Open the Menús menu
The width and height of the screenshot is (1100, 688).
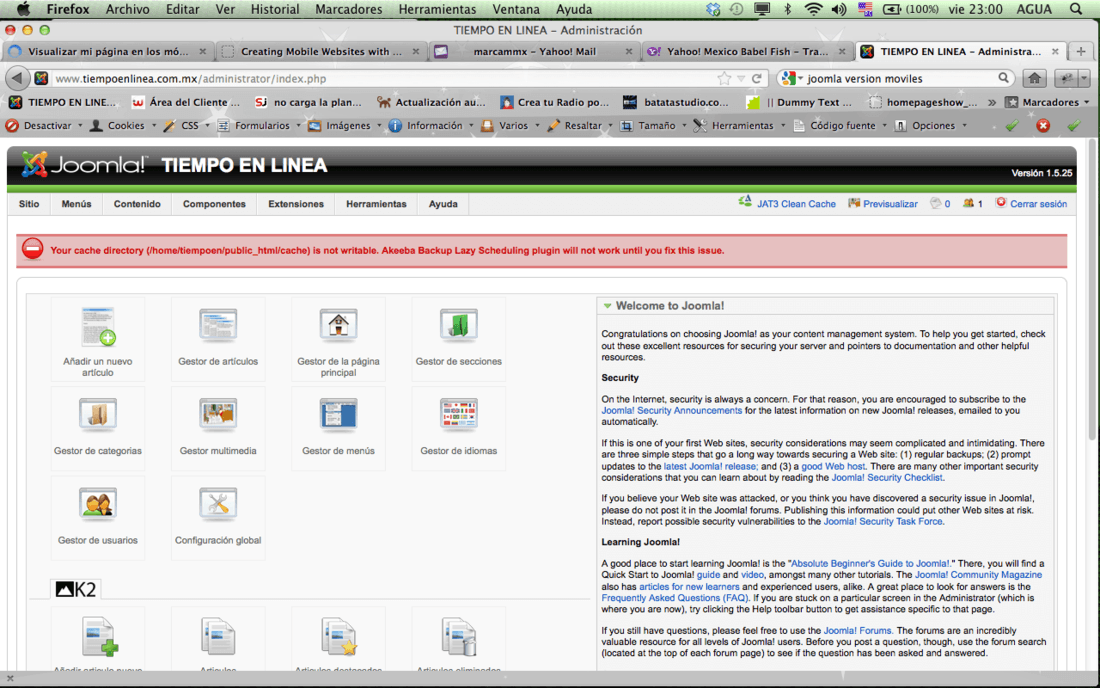click(76, 204)
